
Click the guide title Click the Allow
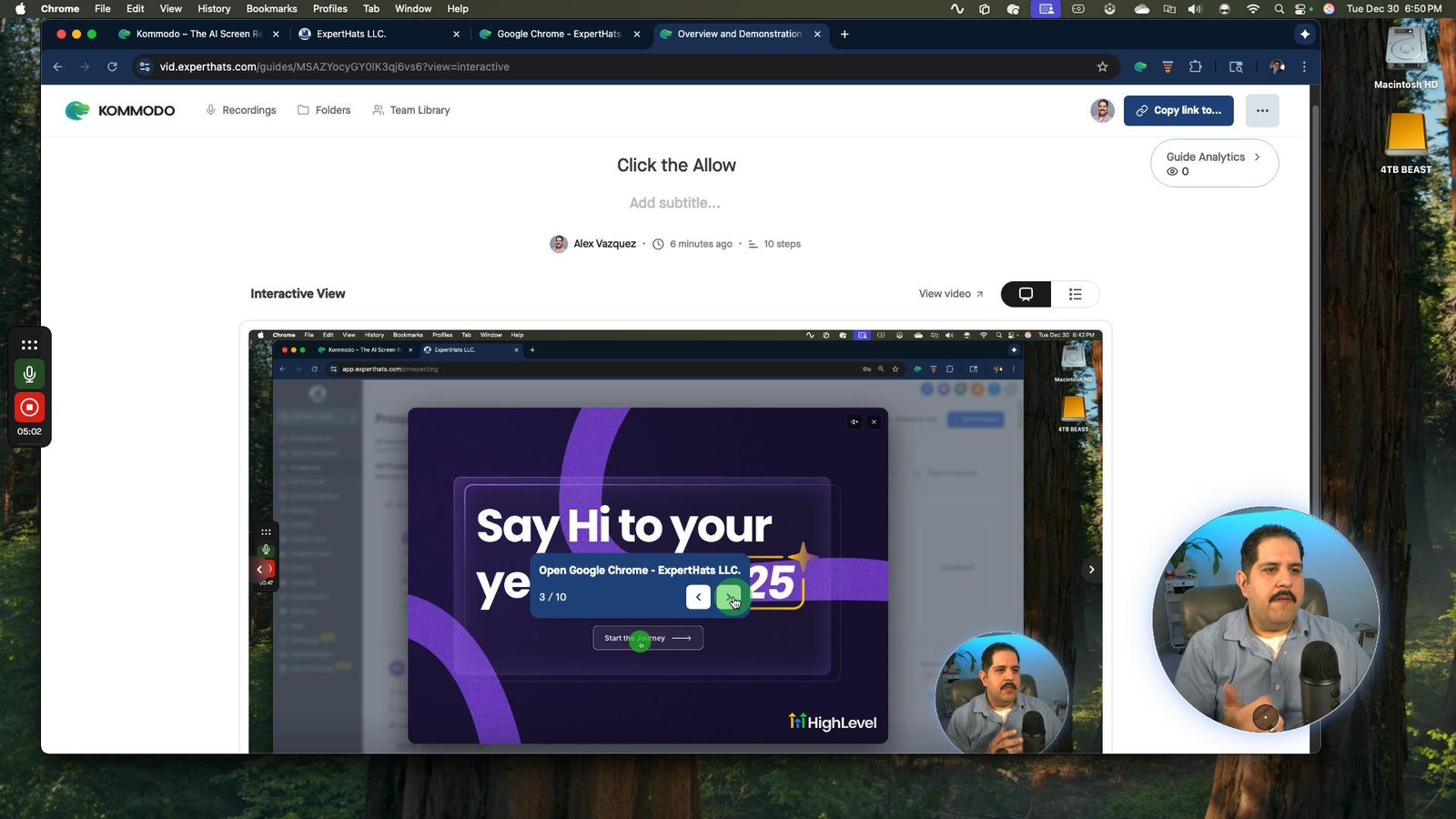(x=676, y=165)
